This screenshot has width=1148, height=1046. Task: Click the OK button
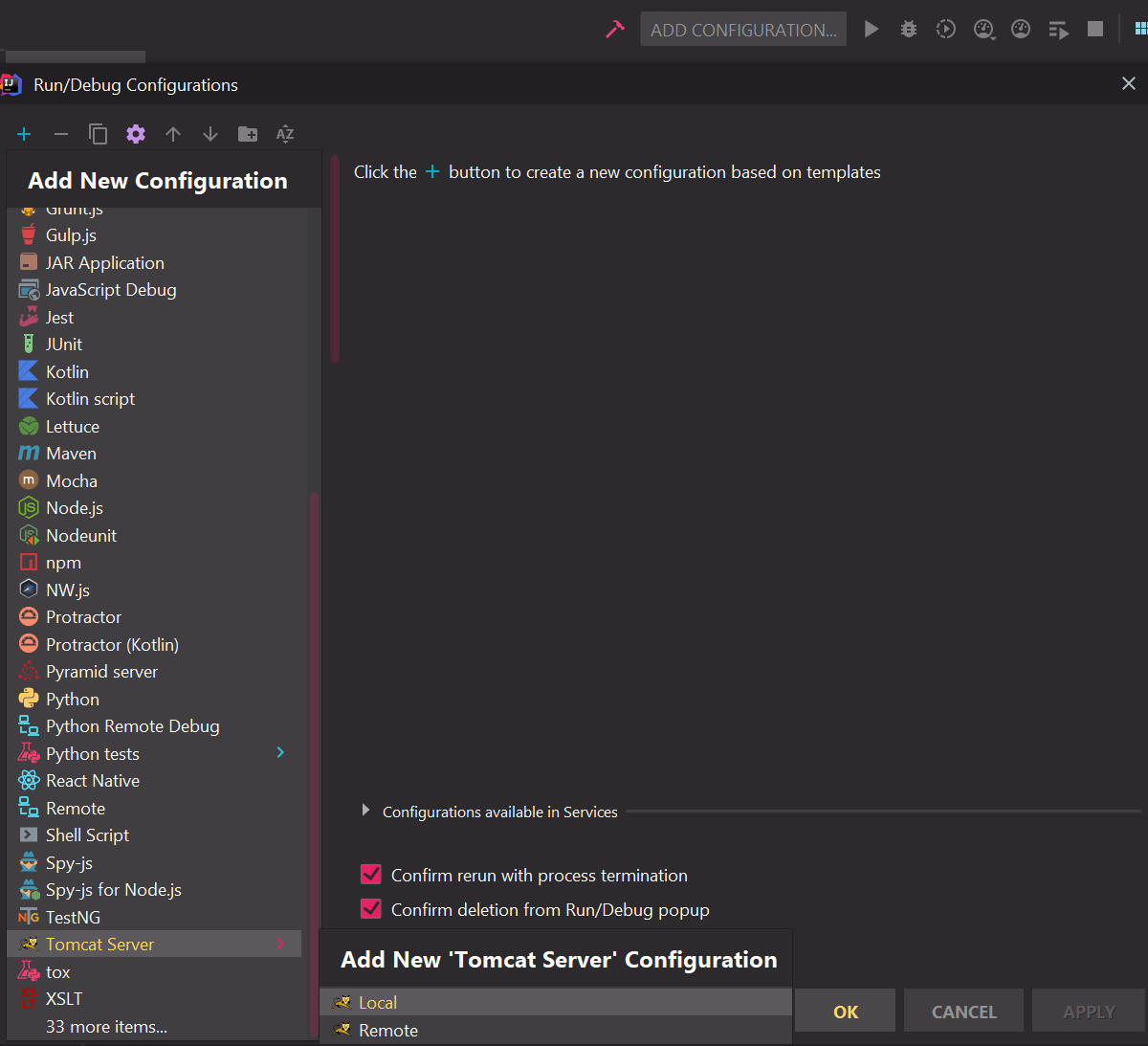coord(846,1012)
